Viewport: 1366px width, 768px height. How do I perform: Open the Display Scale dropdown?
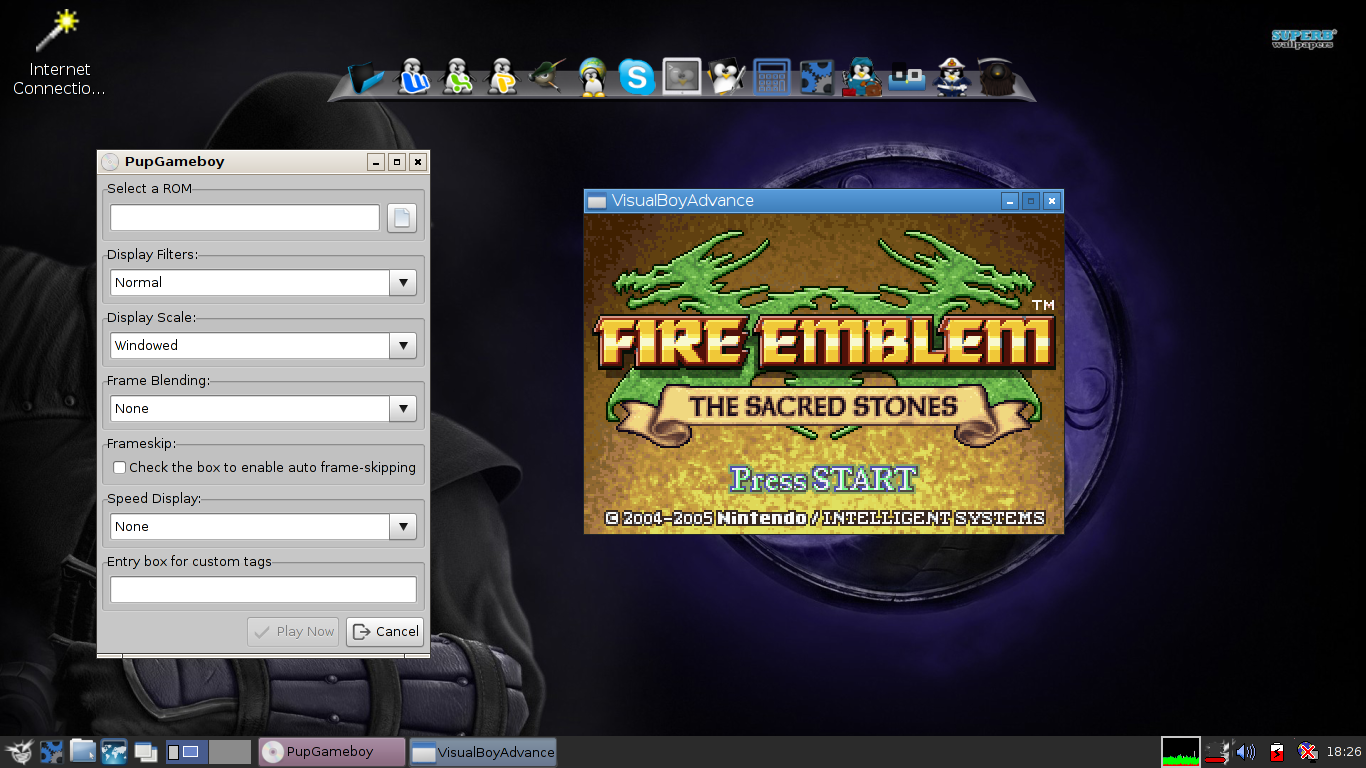click(x=402, y=345)
